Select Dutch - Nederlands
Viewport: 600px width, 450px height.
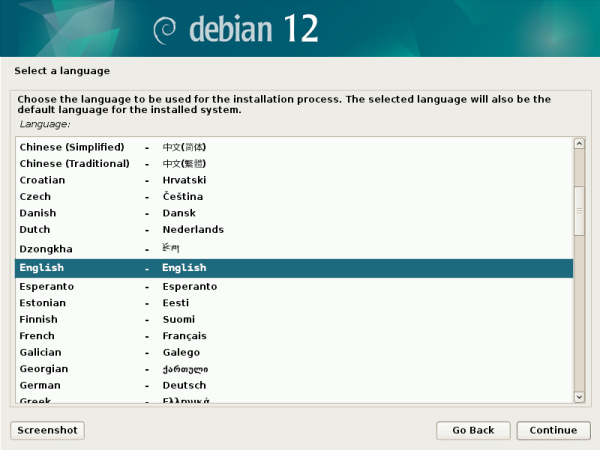[294, 229]
